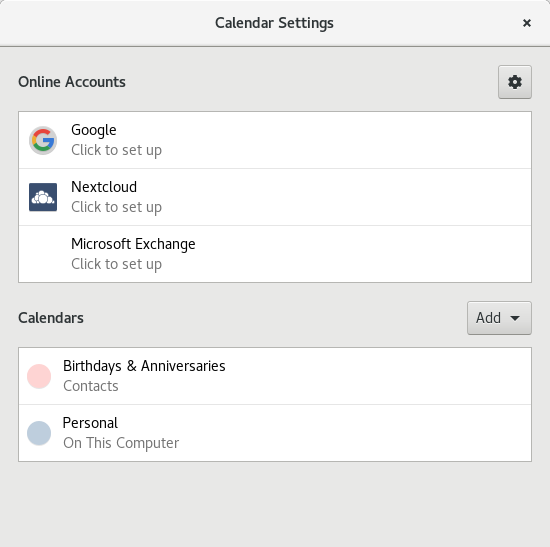Click the Google account name label
Image resolution: width=550 pixels, height=547 pixels.
click(x=94, y=131)
